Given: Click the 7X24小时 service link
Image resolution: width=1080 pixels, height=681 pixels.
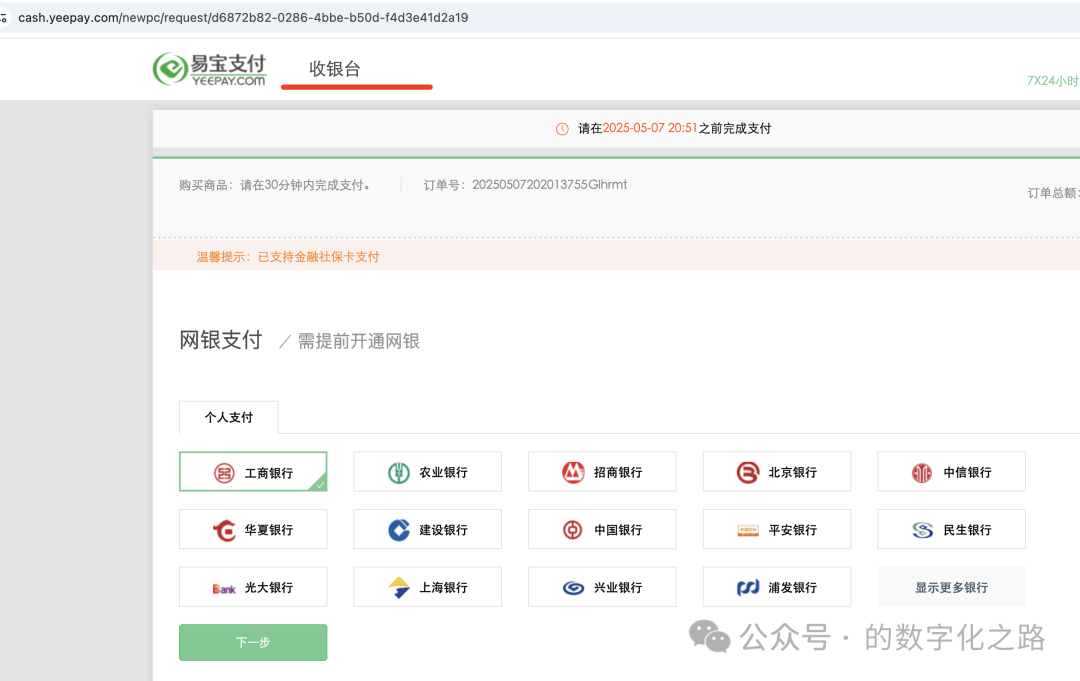Looking at the screenshot, I should [x=1052, y=81].
